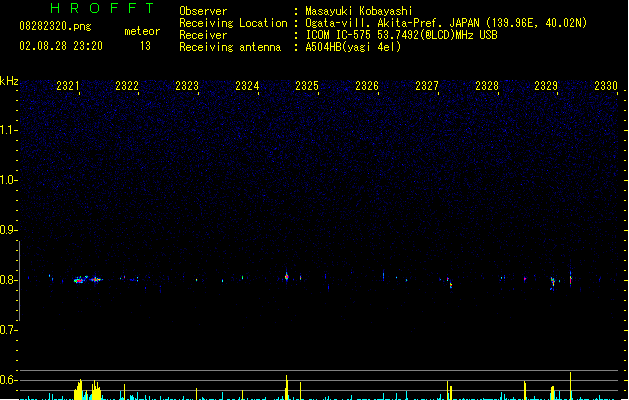629x400 pixels.
Task: Click the 2321 time marker
Action: (x=67, y=86)
